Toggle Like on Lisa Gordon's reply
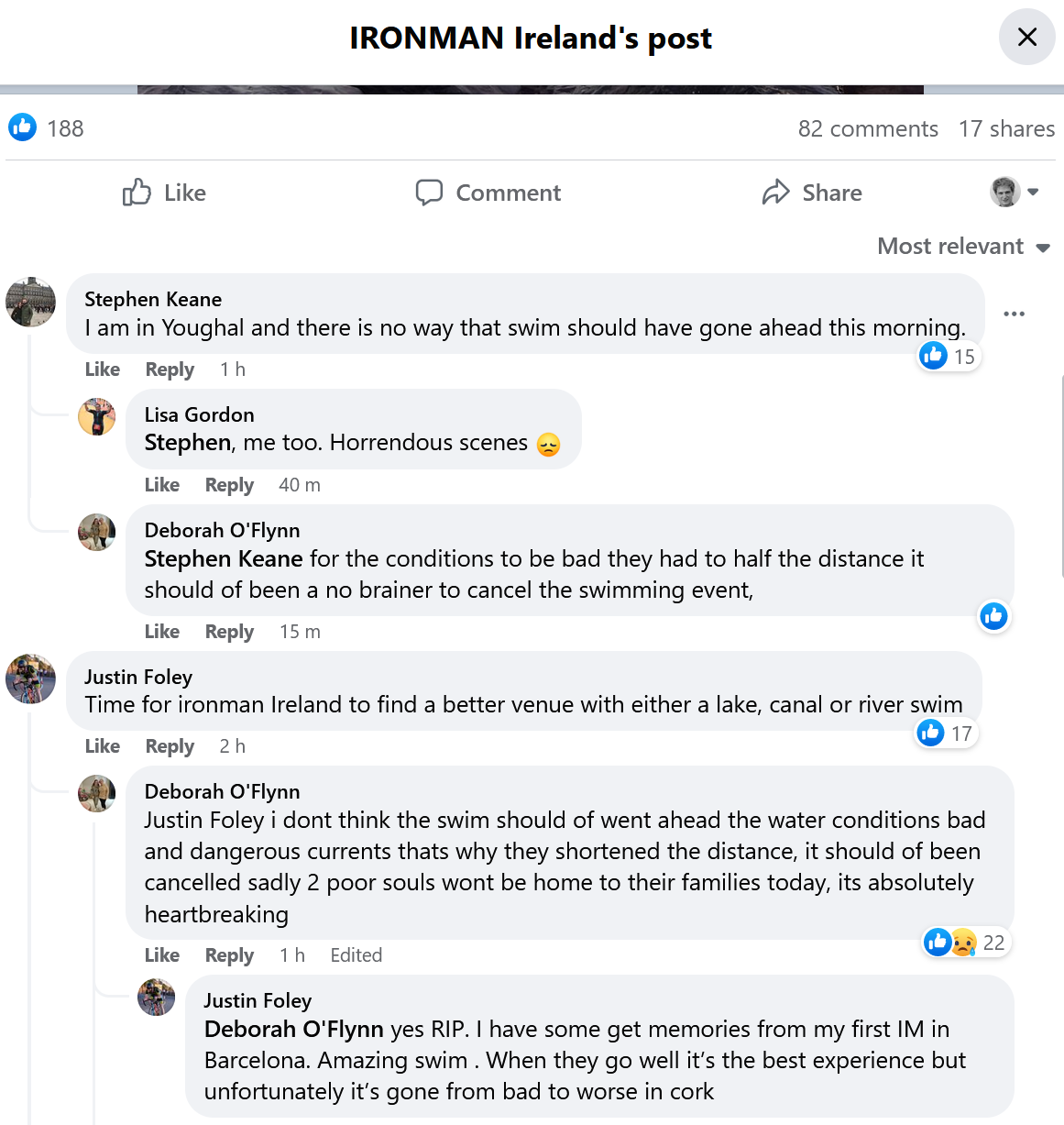Viewport: 1064px width, 1125px height. (x=162, y=485)
